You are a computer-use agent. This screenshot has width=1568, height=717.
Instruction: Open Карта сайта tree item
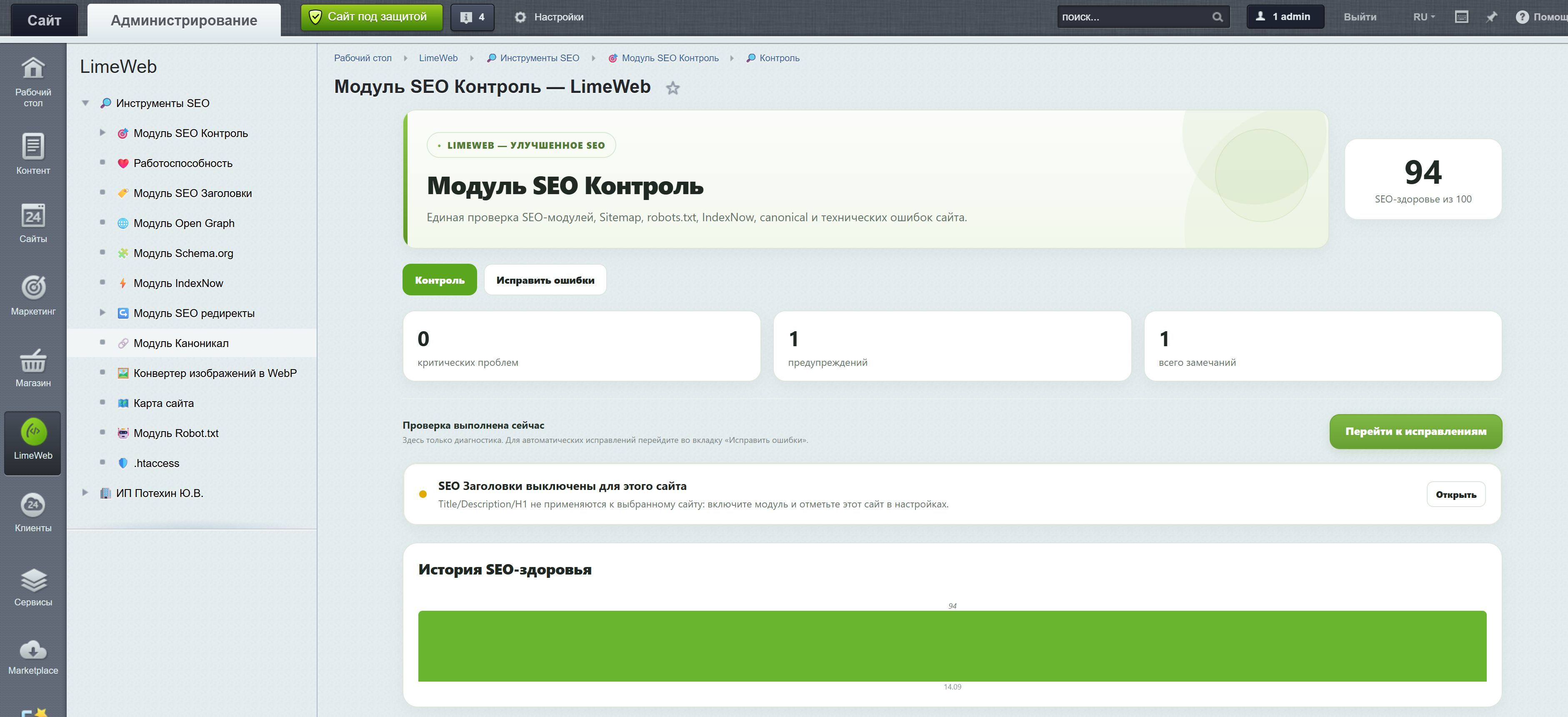pos(163,403)
